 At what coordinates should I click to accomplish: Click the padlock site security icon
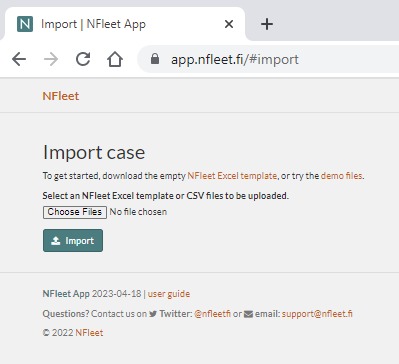click(x=155, y=59)
